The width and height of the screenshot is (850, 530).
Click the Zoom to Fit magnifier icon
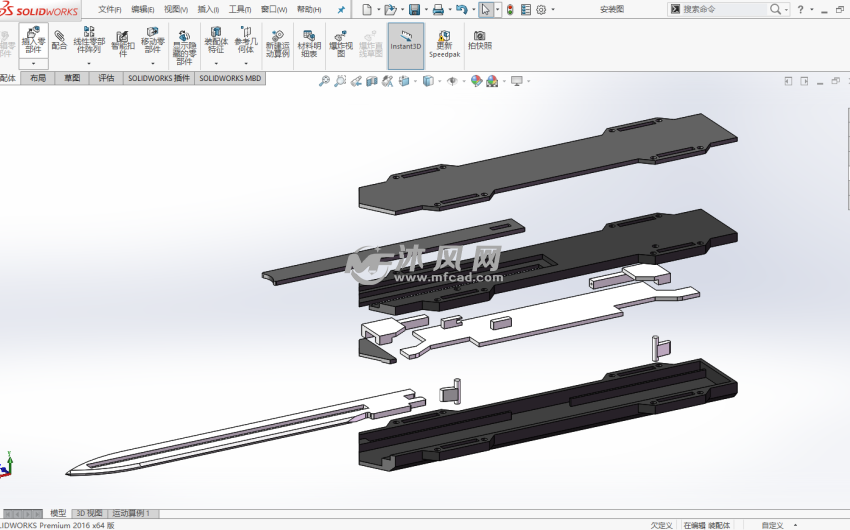(x=324, y=81)
